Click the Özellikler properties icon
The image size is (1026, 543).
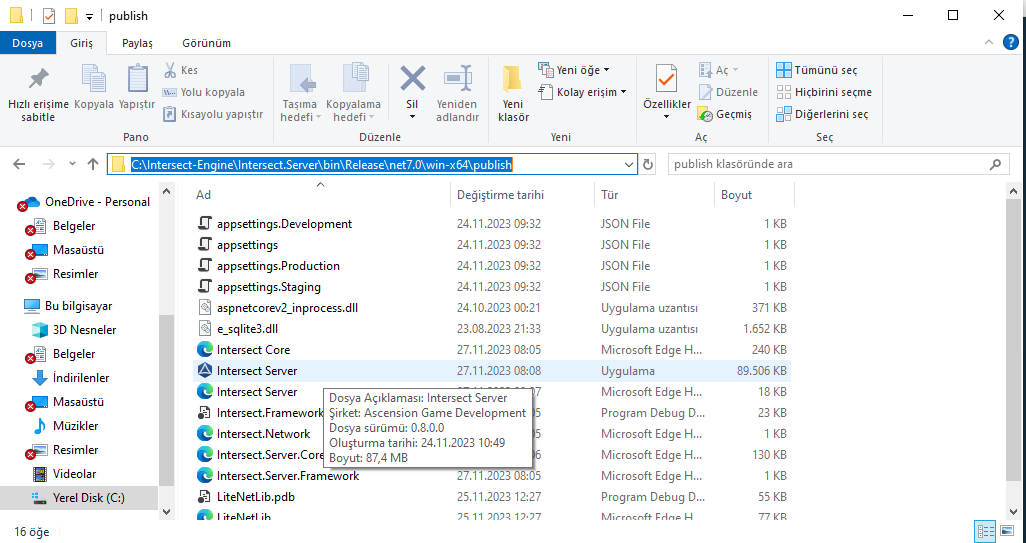667,78
